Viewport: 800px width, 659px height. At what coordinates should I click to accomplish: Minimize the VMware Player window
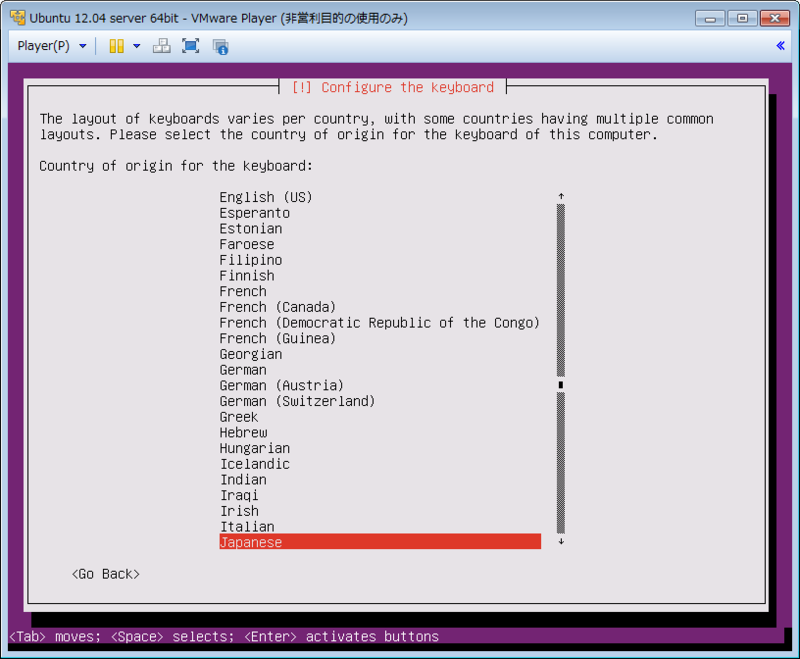pyautogui.click(x=710, y=18)
